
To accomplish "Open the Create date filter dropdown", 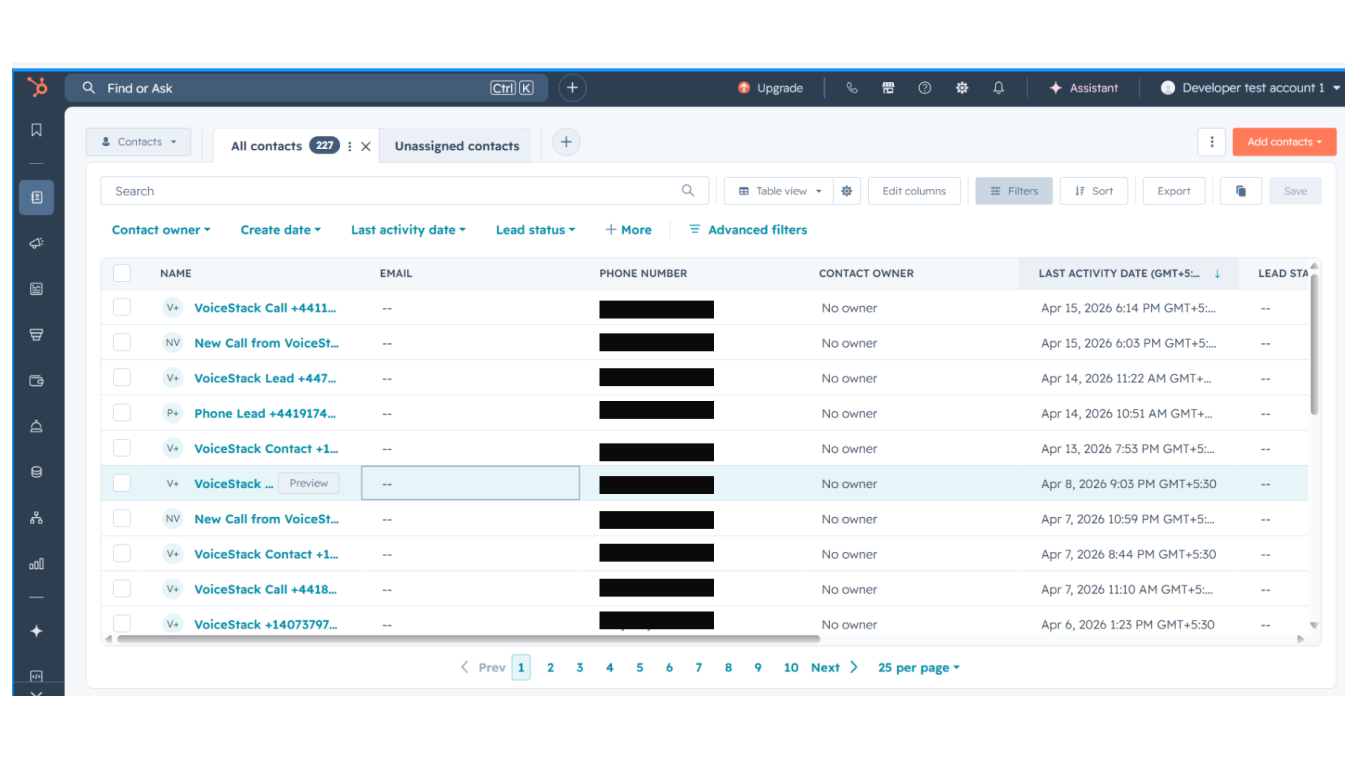I will coord(281,230).
